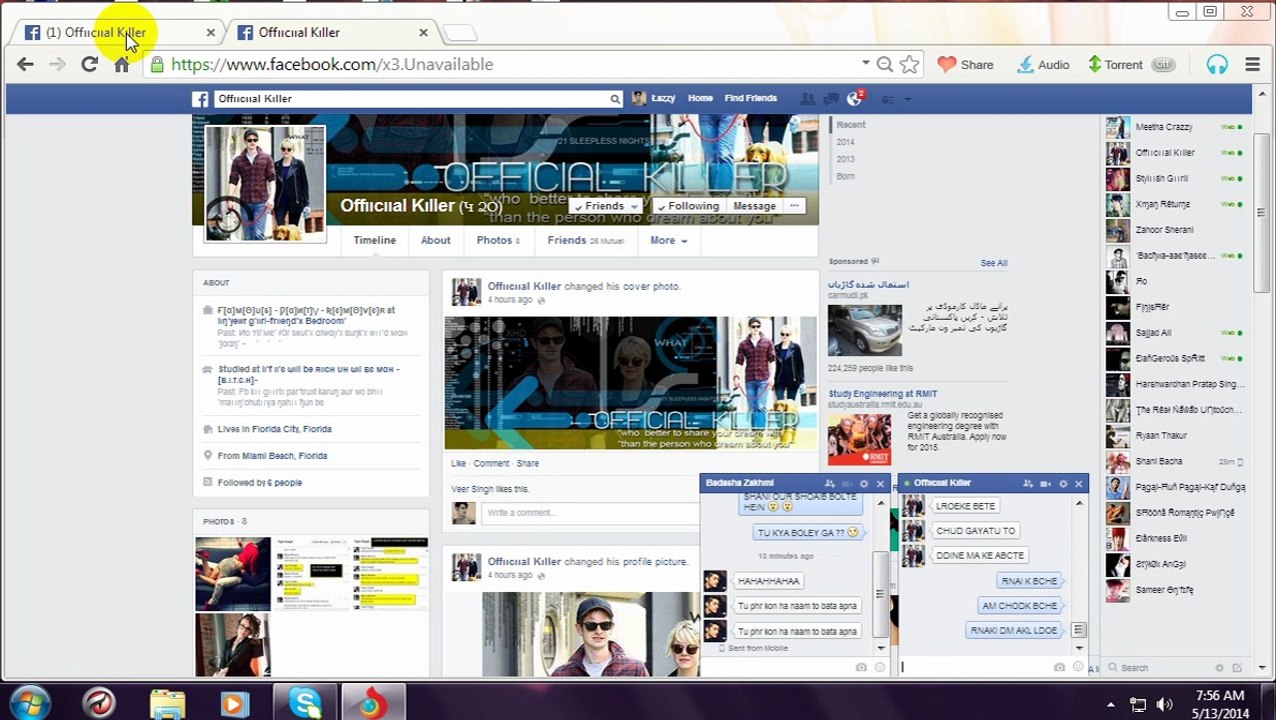
Task: Click the Facebook search magnifier button
Action: point(615,99)
